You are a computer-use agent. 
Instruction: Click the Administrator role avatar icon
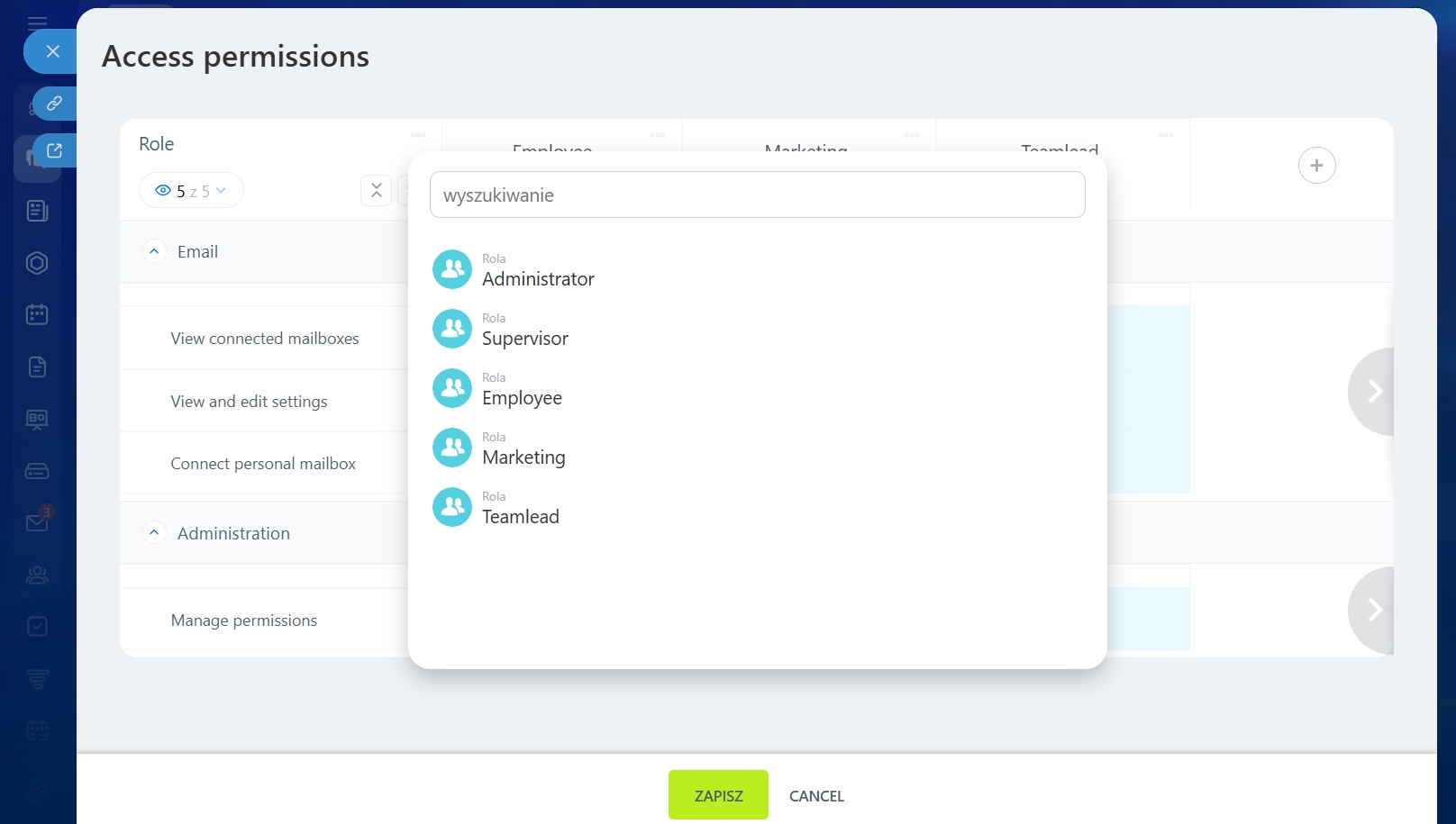[x=452, y=269]
